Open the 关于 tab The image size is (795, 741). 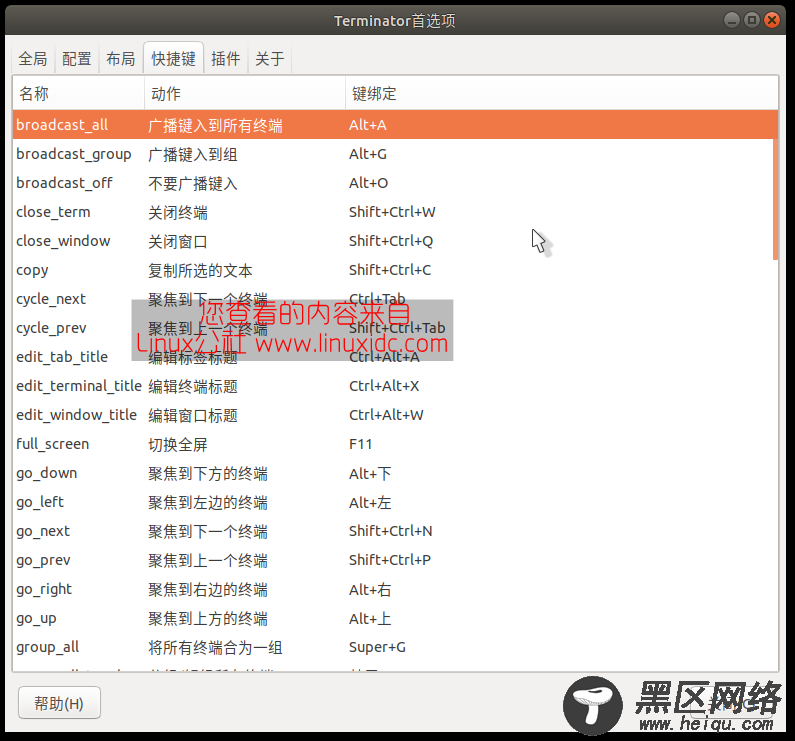tap(270, 59)
